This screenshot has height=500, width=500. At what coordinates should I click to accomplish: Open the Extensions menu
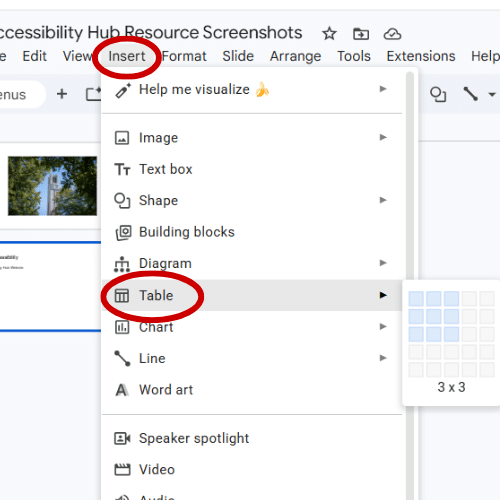point(421,56)
